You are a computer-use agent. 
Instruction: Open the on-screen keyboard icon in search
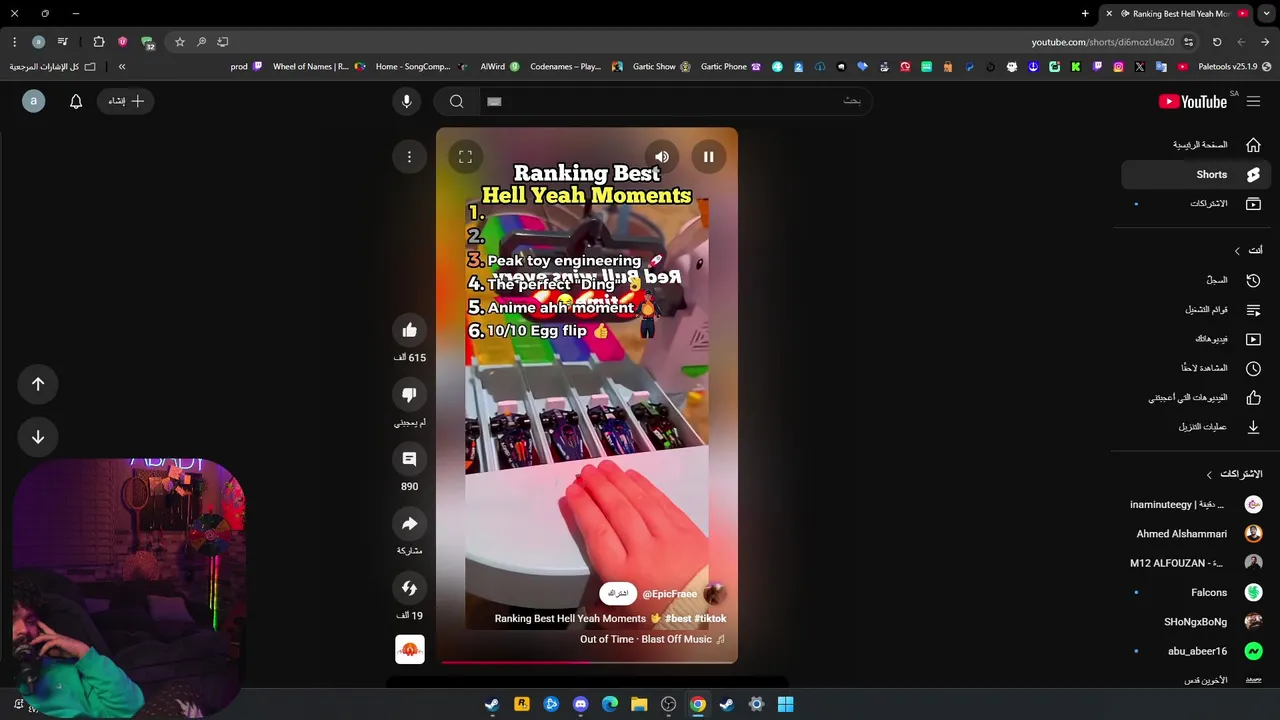[494, 101]
